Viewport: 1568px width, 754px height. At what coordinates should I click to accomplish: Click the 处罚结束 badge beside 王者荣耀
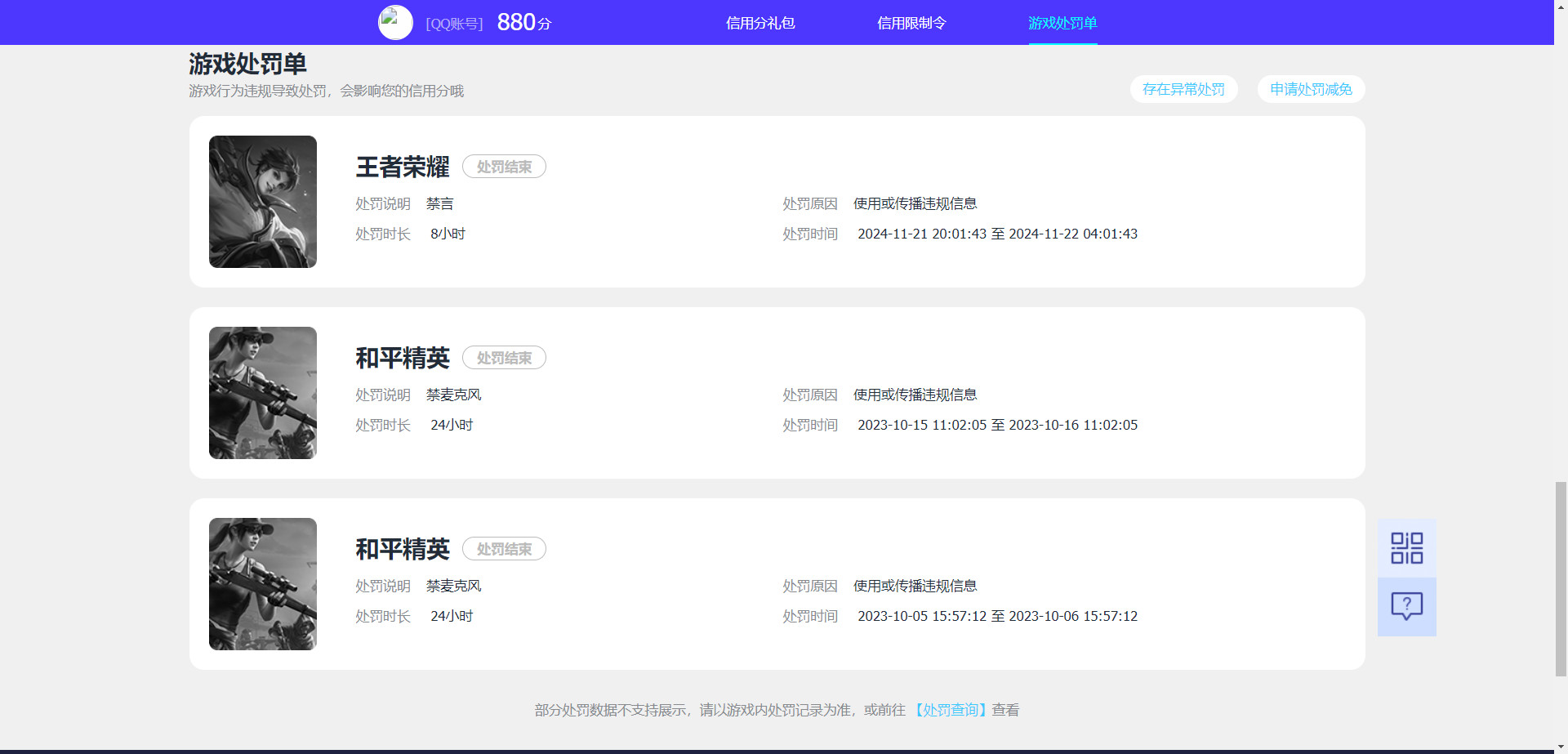504,167
